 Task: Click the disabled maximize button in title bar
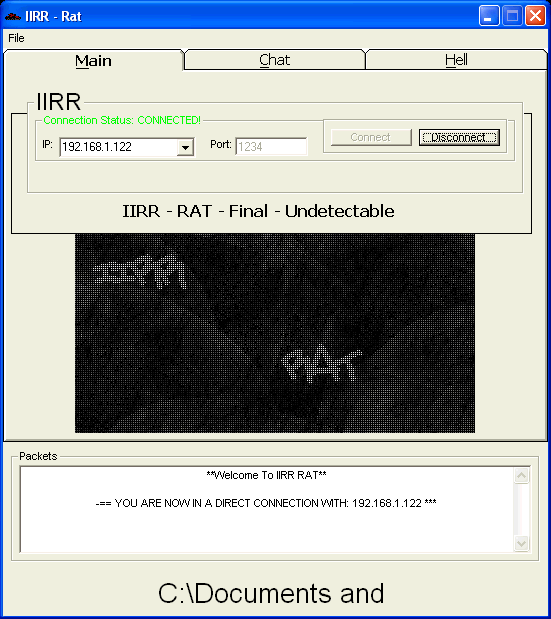(512, 16)
